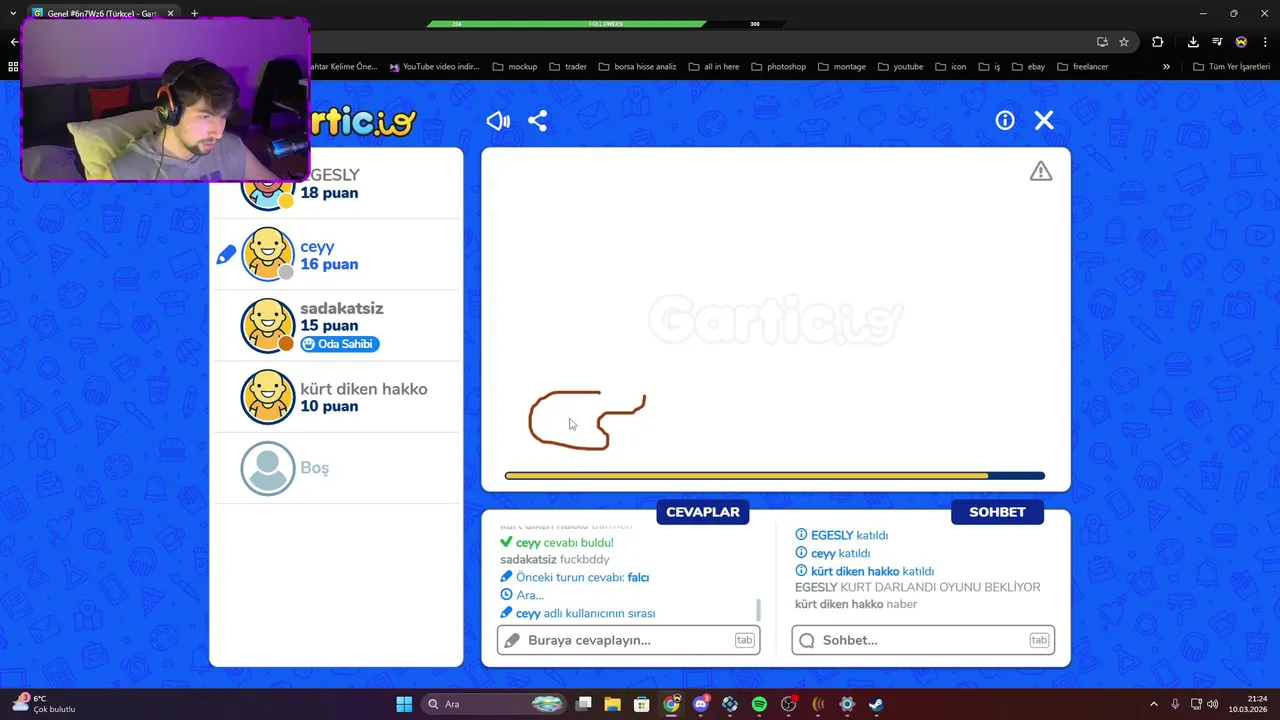
Task: Report the drawing via warning triangle
Action: 1041,171
